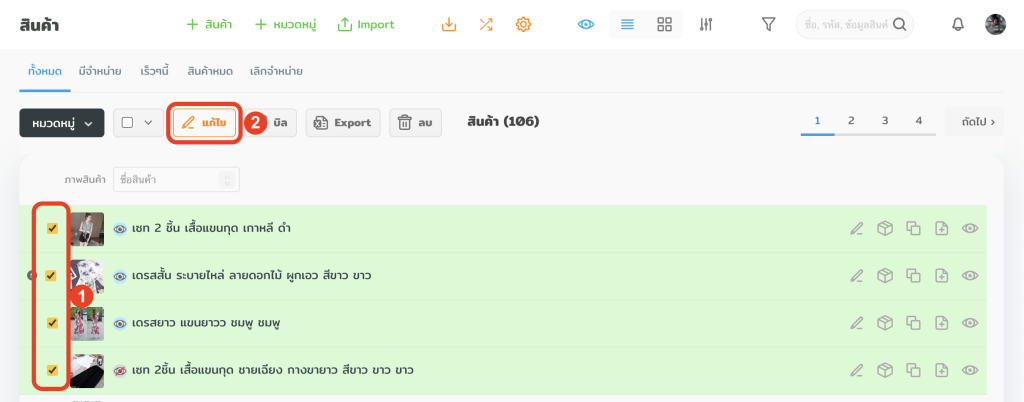Screen dimensions: 1024x402
Task: Open notifications bell icon
Action: [958, 24]
